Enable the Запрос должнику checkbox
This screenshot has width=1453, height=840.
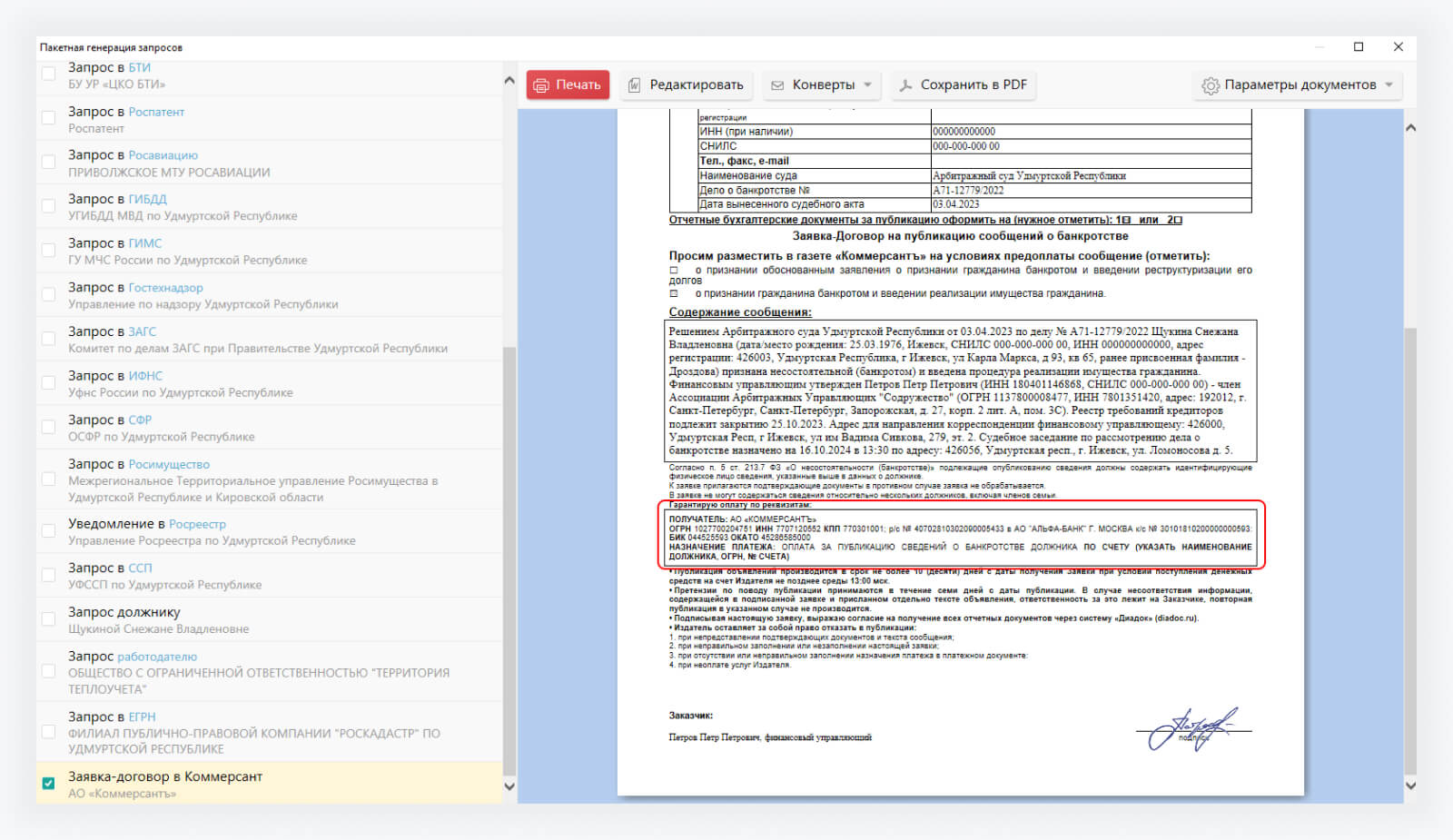tap(49, 619)
